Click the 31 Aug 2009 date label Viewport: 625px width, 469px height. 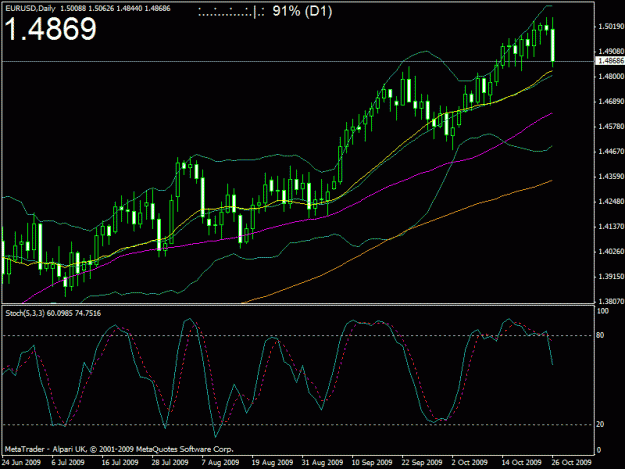coord(322,462)
